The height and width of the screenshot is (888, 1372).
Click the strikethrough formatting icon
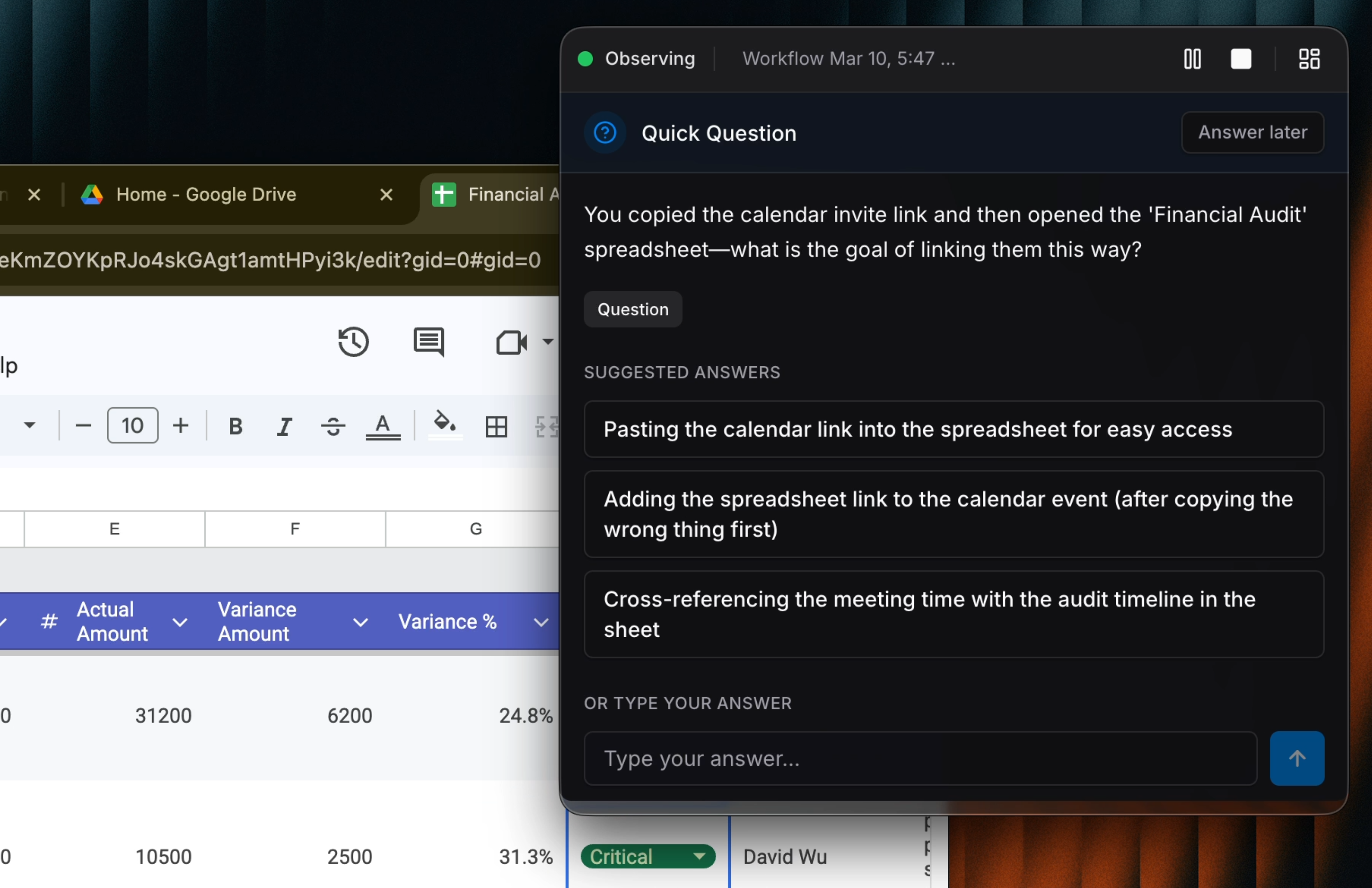point(333,426)
